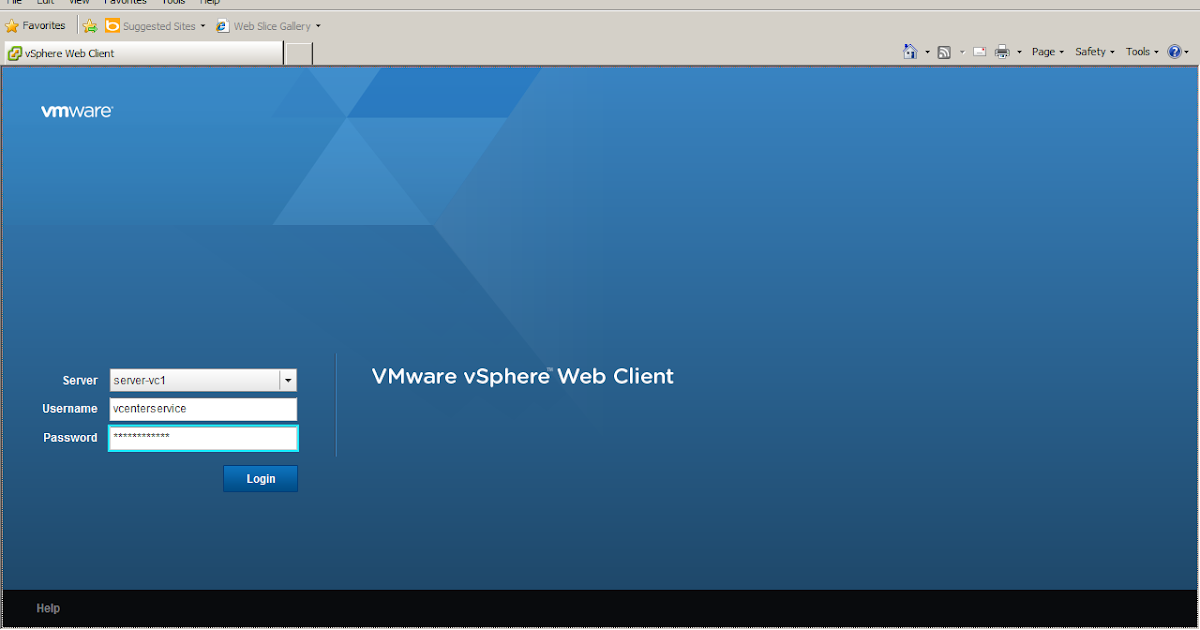Click the blue Help question mark icon
This screenshot has width=1200, height=630.
point(1174,52)
